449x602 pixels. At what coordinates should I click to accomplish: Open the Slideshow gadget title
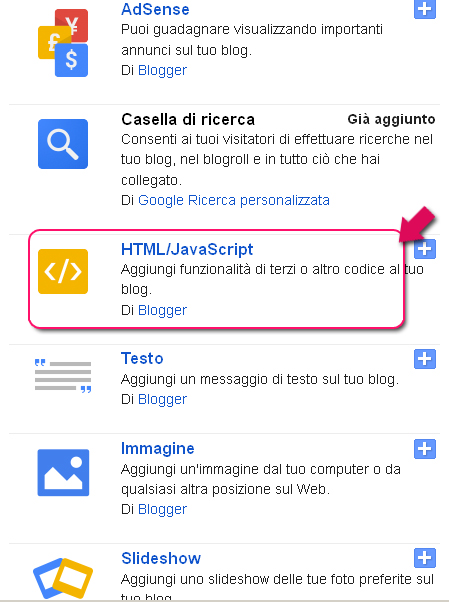click(161, 558)
